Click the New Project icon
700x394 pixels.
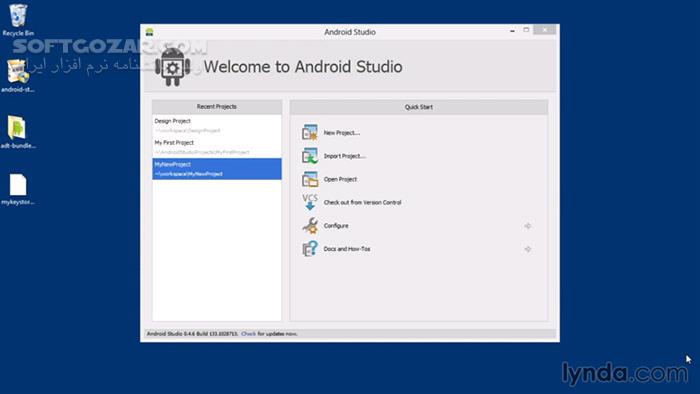pos(310,133)
